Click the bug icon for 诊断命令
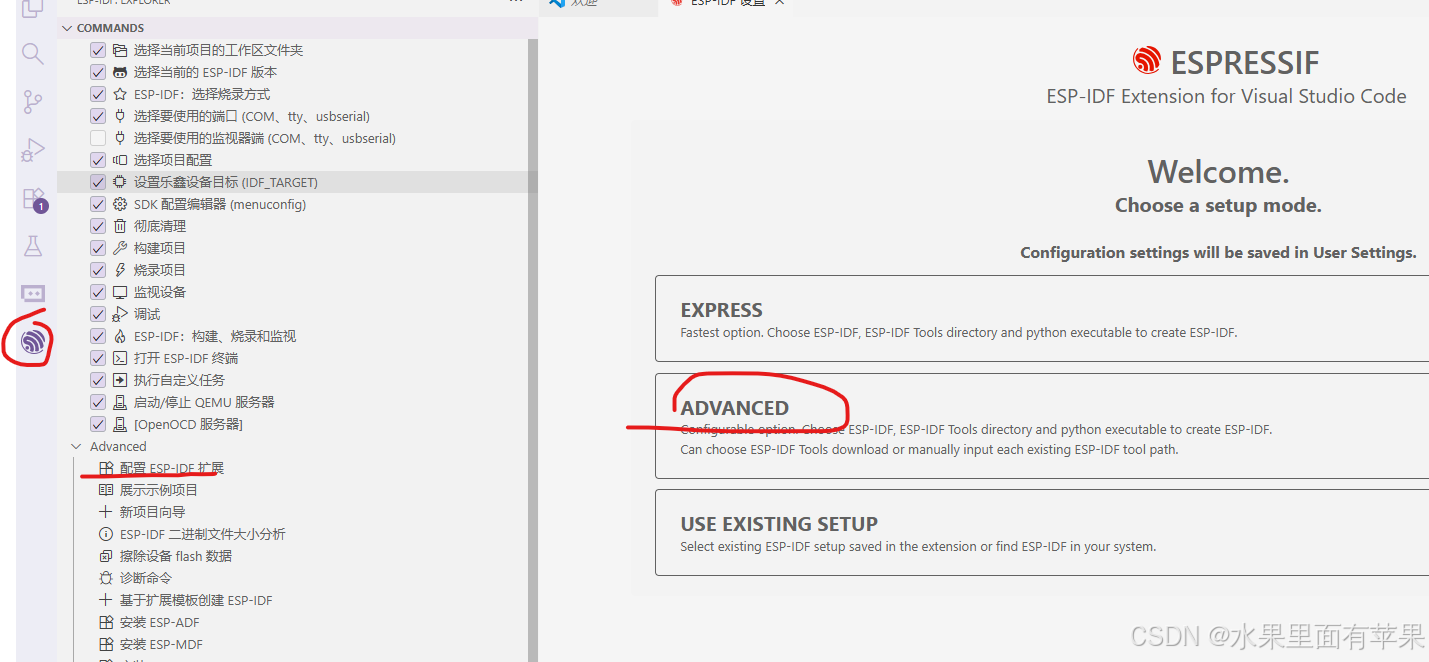This screenshot has width=1429, height=662. pyautogui.click(x=106, y=578)
